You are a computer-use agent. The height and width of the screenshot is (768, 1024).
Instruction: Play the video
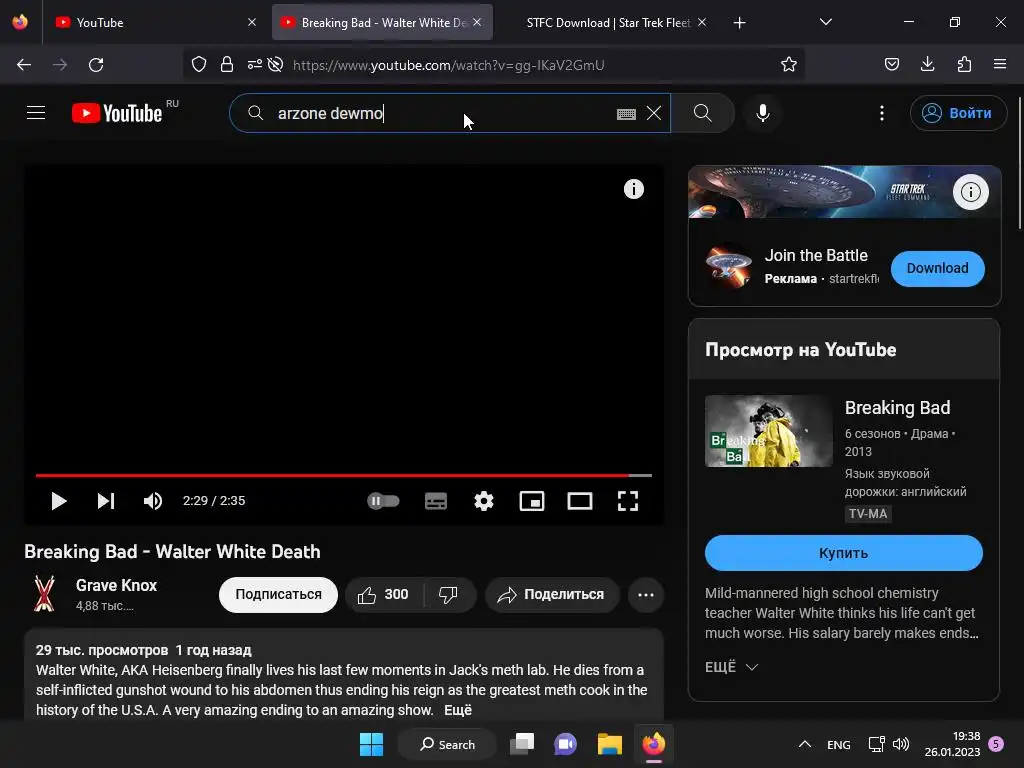tap(59, 501)
